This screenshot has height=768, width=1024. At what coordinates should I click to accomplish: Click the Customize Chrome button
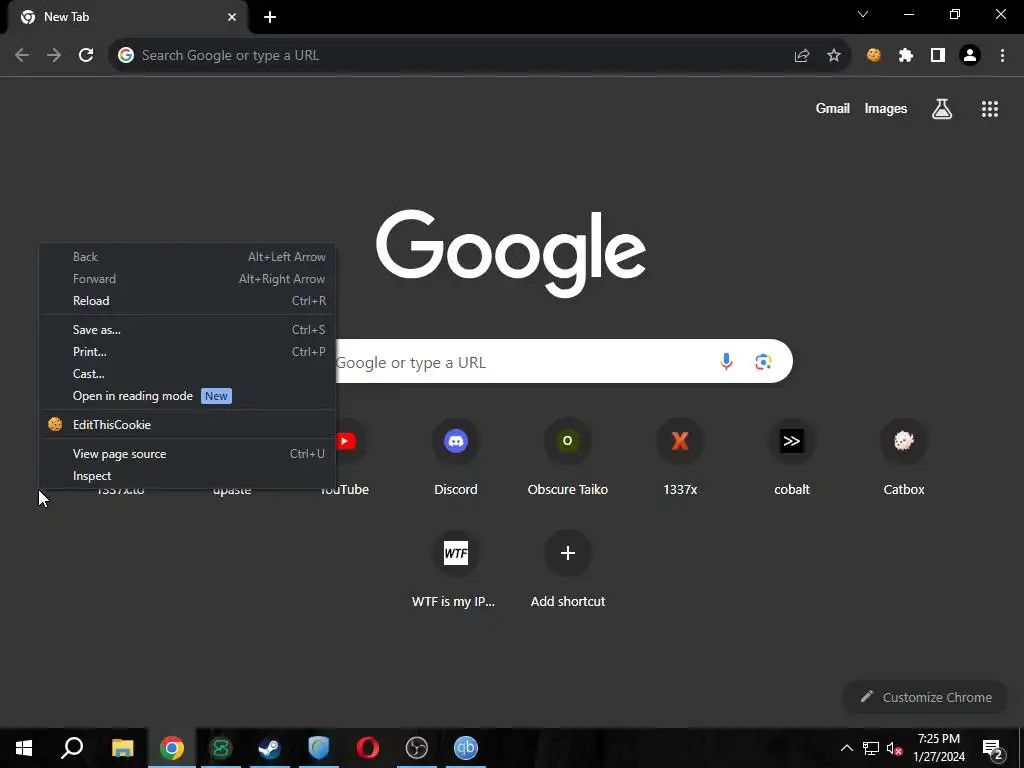coord(925,697)
